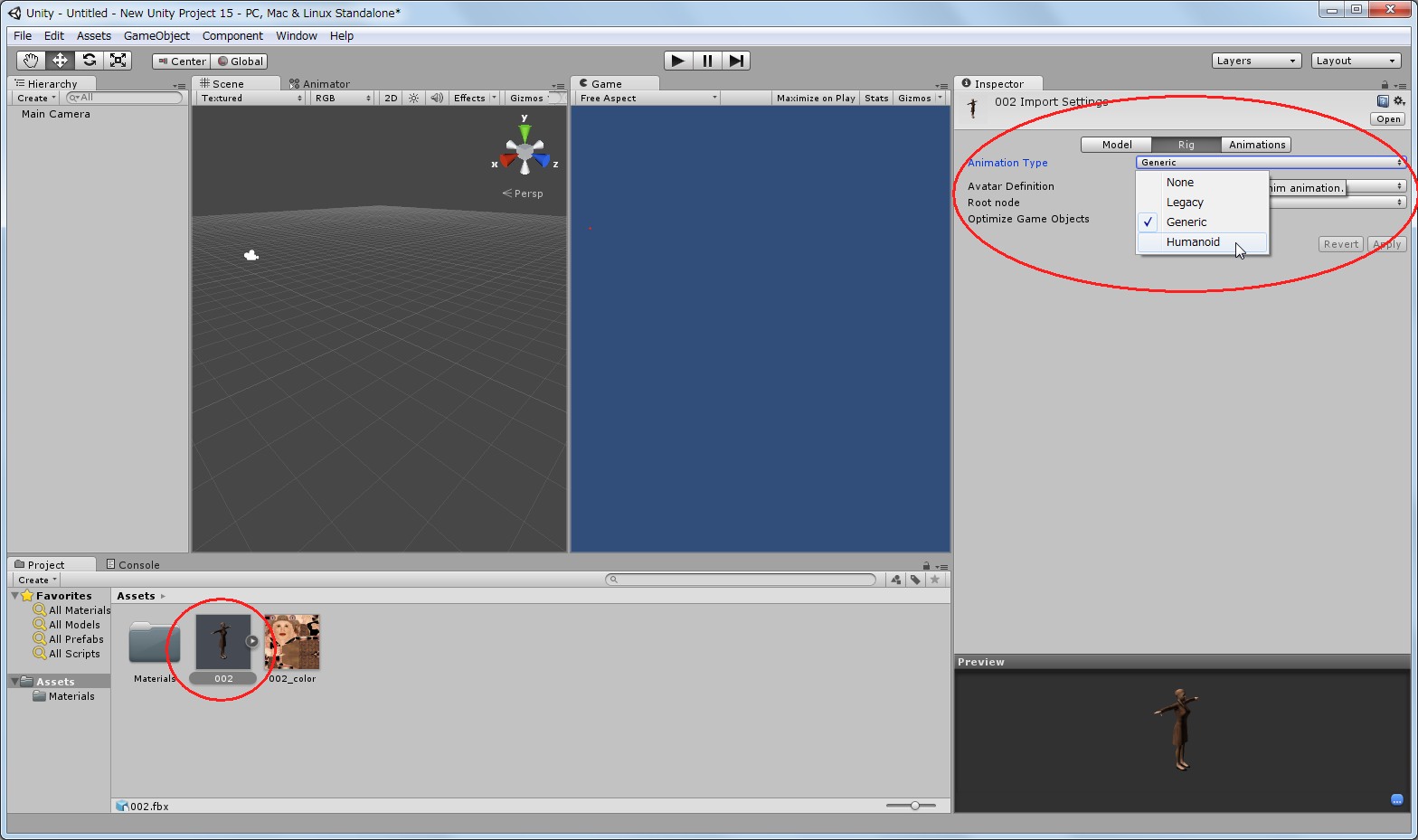Click the Hierarchy search field
The height and width of the screenshot is (840, 1418).
pos(125,98)
